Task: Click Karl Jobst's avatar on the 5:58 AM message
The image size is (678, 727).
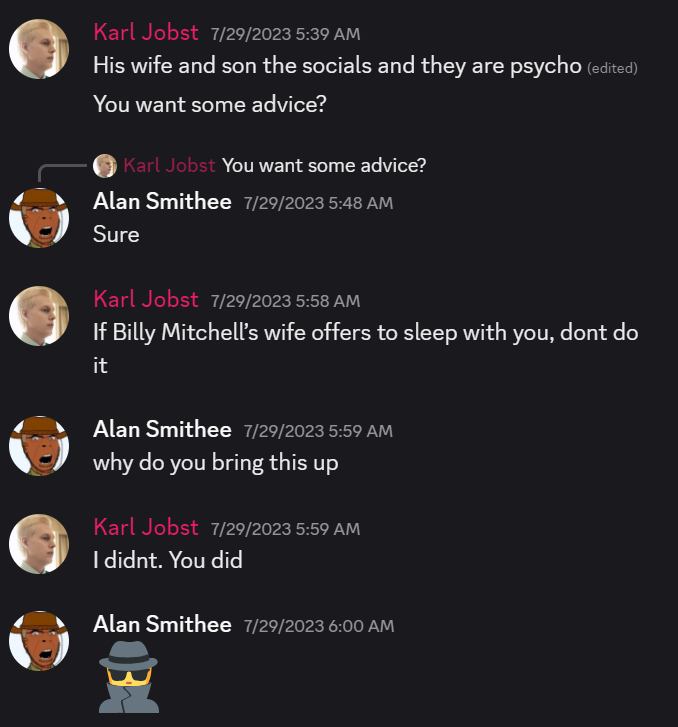Action: click(39, 316)
